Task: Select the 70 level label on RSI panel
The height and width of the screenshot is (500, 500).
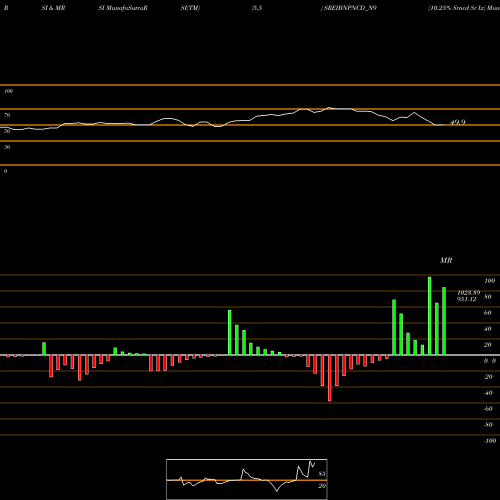Action: pos(7,115)
